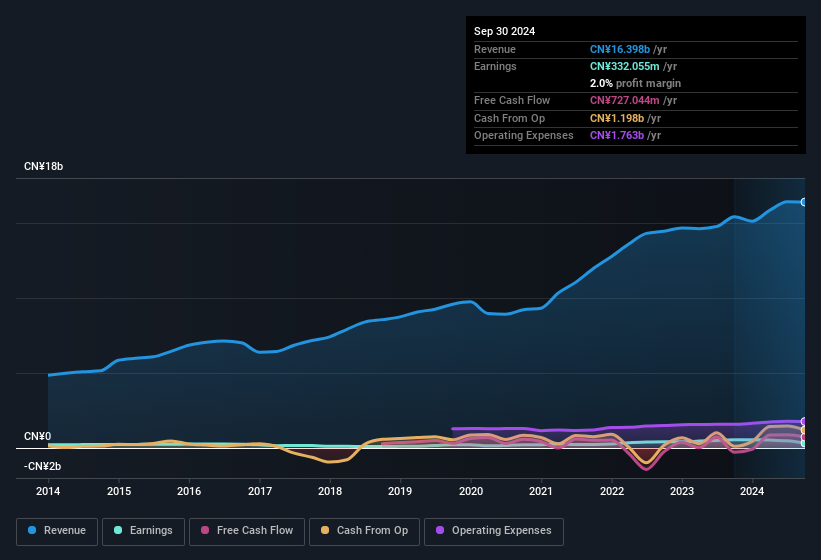Image resolution: width=821 pixels, height=560 pixels.
Task: Click the Revenue endpoint marker on the blue line
Action: pos(804,202)
